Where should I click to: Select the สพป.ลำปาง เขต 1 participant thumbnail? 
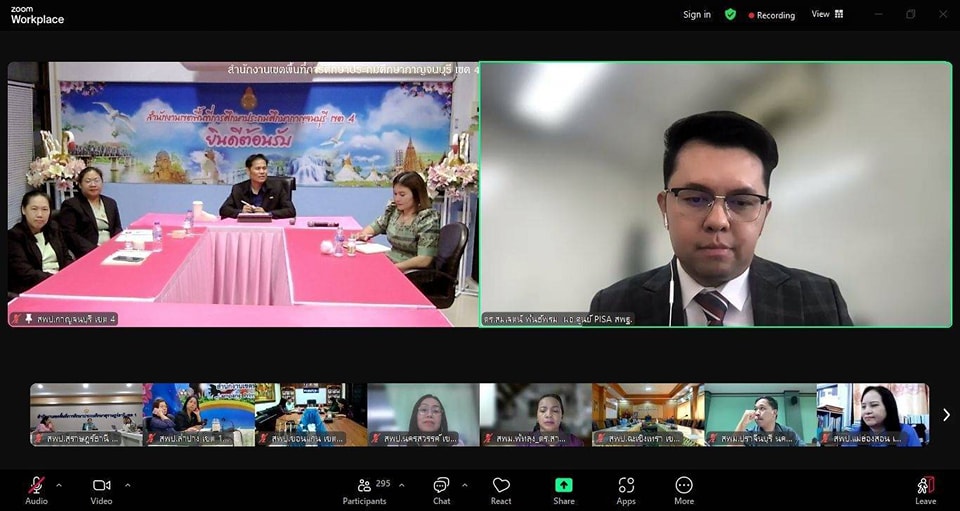(x=198, y=414)
